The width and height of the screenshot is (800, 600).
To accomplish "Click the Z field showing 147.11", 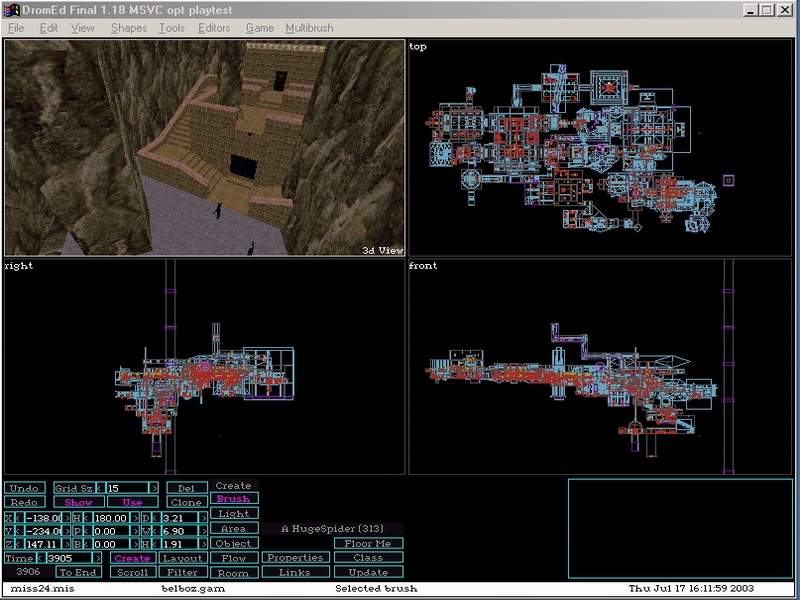I will click(x=43, y=544).
